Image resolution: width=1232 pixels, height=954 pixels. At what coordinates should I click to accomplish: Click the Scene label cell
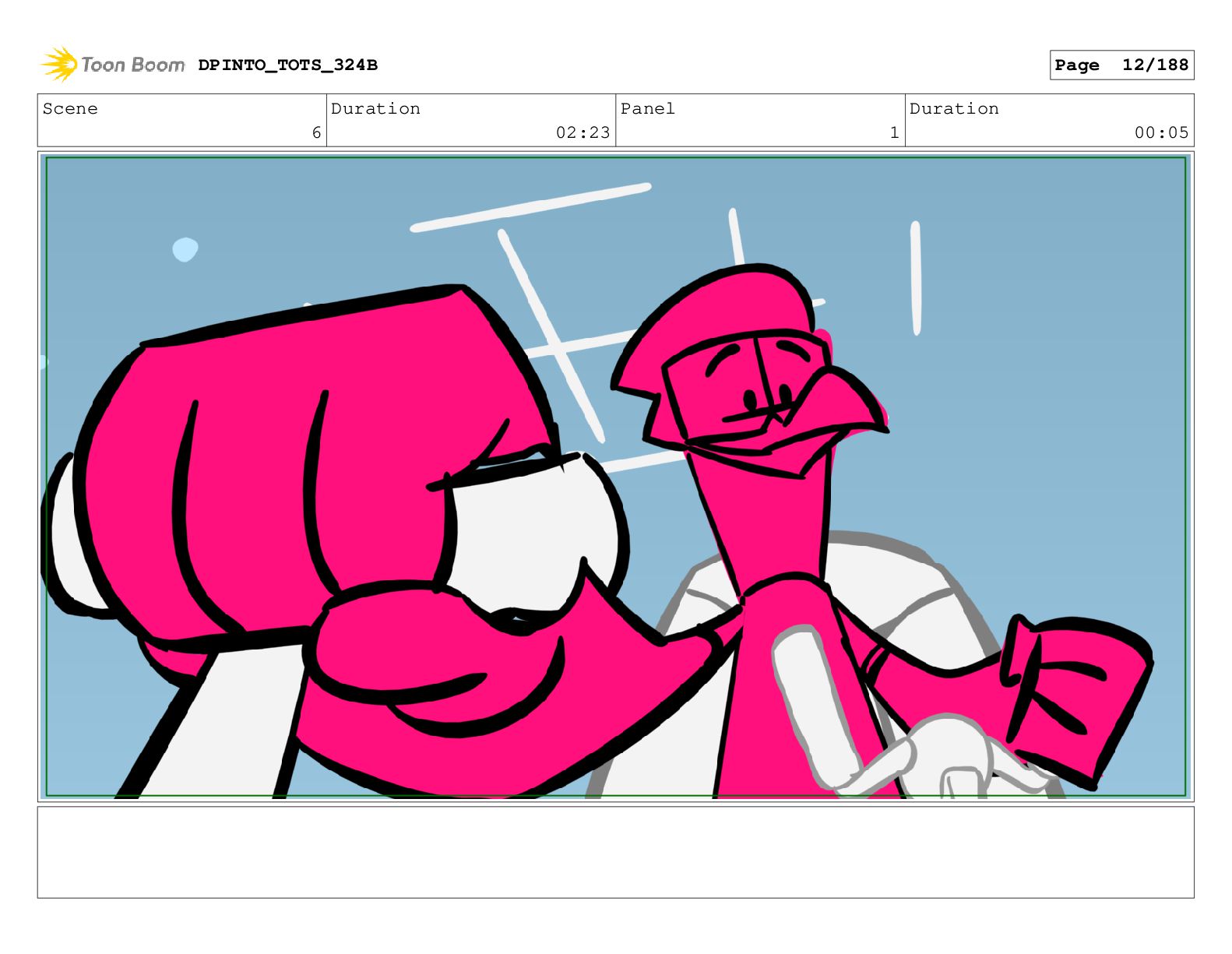[x=182, y=121]
